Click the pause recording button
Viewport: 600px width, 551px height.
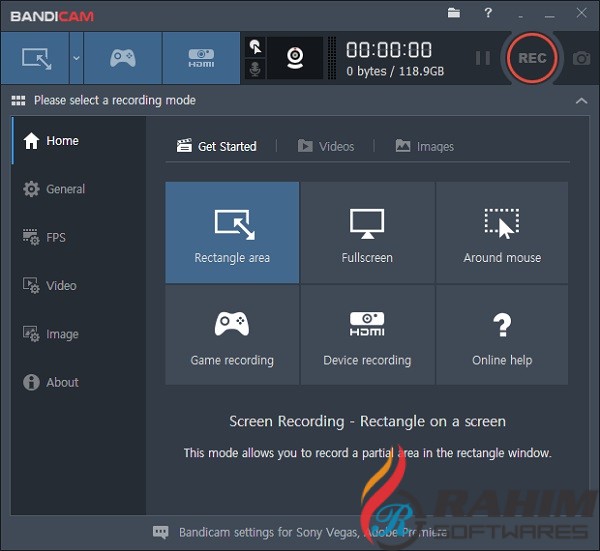483,58
